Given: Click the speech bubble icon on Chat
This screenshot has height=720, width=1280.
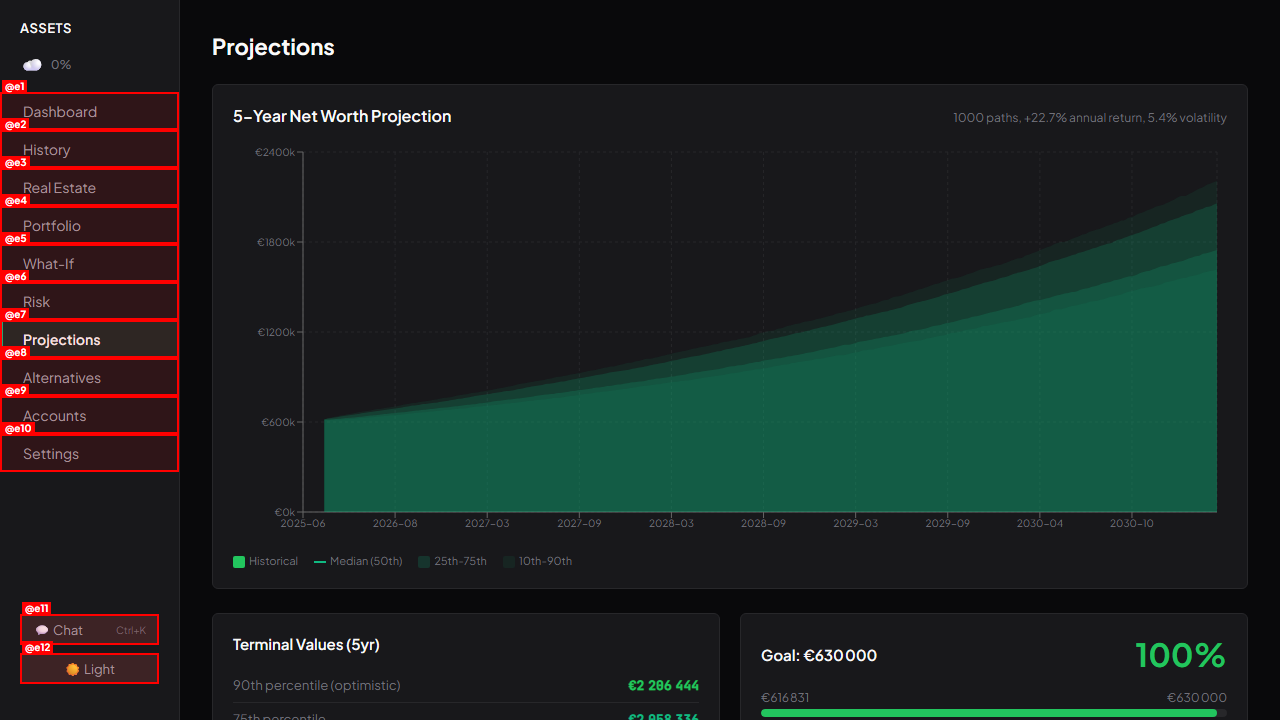Looking at the screenshot, I should pyautogui.click(x=42, y=630).
